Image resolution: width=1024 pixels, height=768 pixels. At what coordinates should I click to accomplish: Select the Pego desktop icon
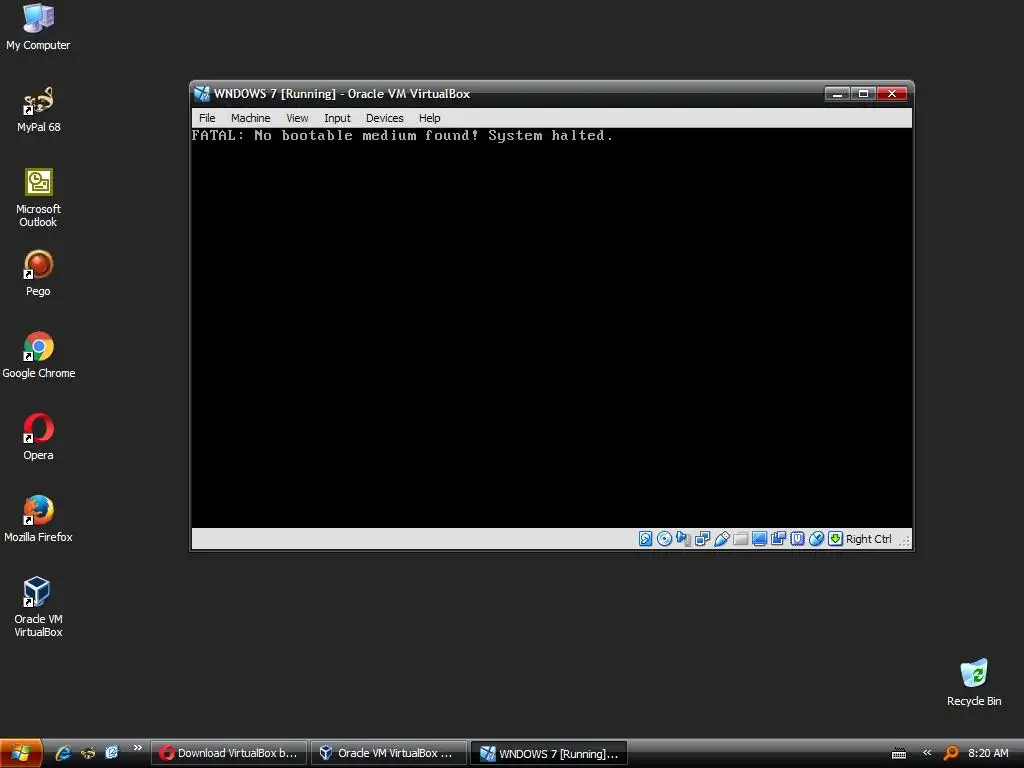pos(38,274)
